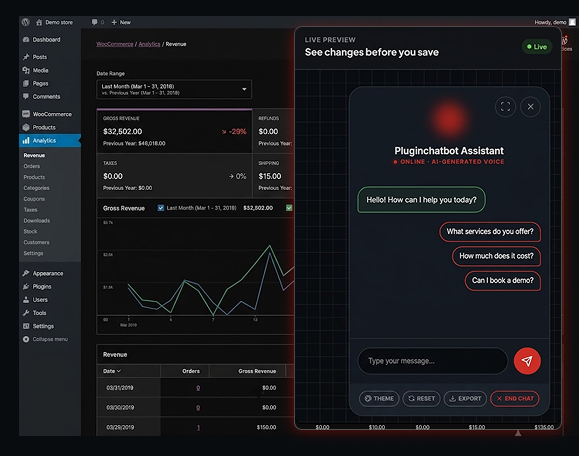Open Revenue submenu item
This screenshot has height=456, width=579.
(34, 155)
